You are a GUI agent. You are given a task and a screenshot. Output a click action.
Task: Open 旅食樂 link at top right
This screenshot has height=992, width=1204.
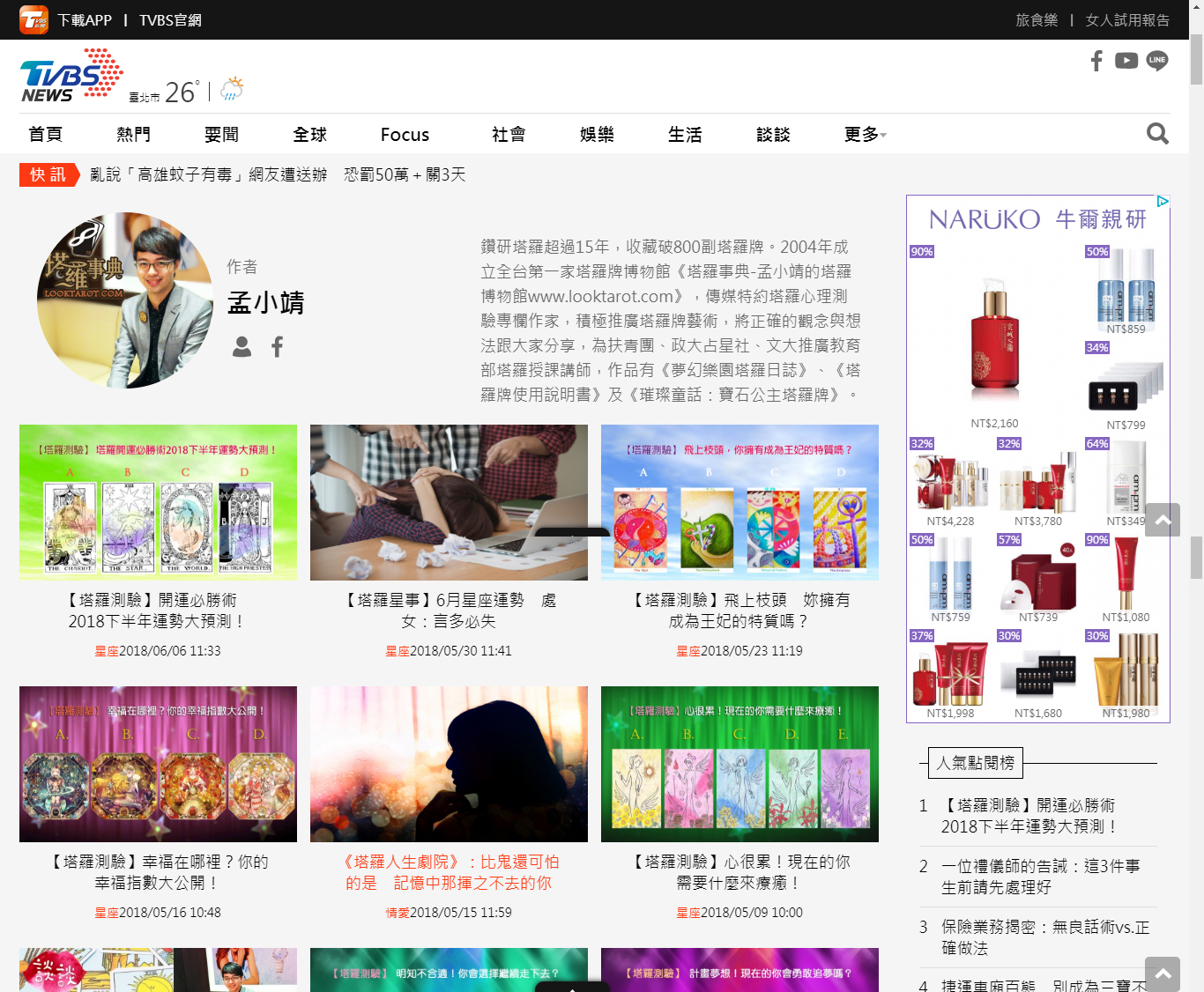tap(1037, 20)
